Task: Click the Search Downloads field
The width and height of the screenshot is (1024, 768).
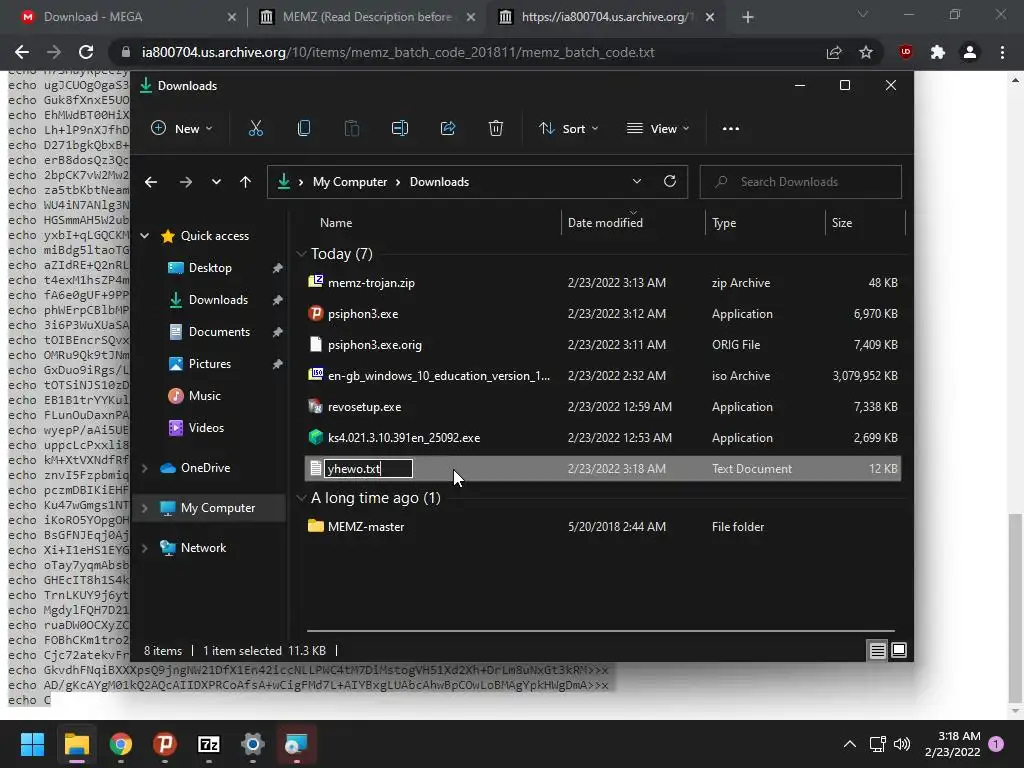Action: click(801, 182)
